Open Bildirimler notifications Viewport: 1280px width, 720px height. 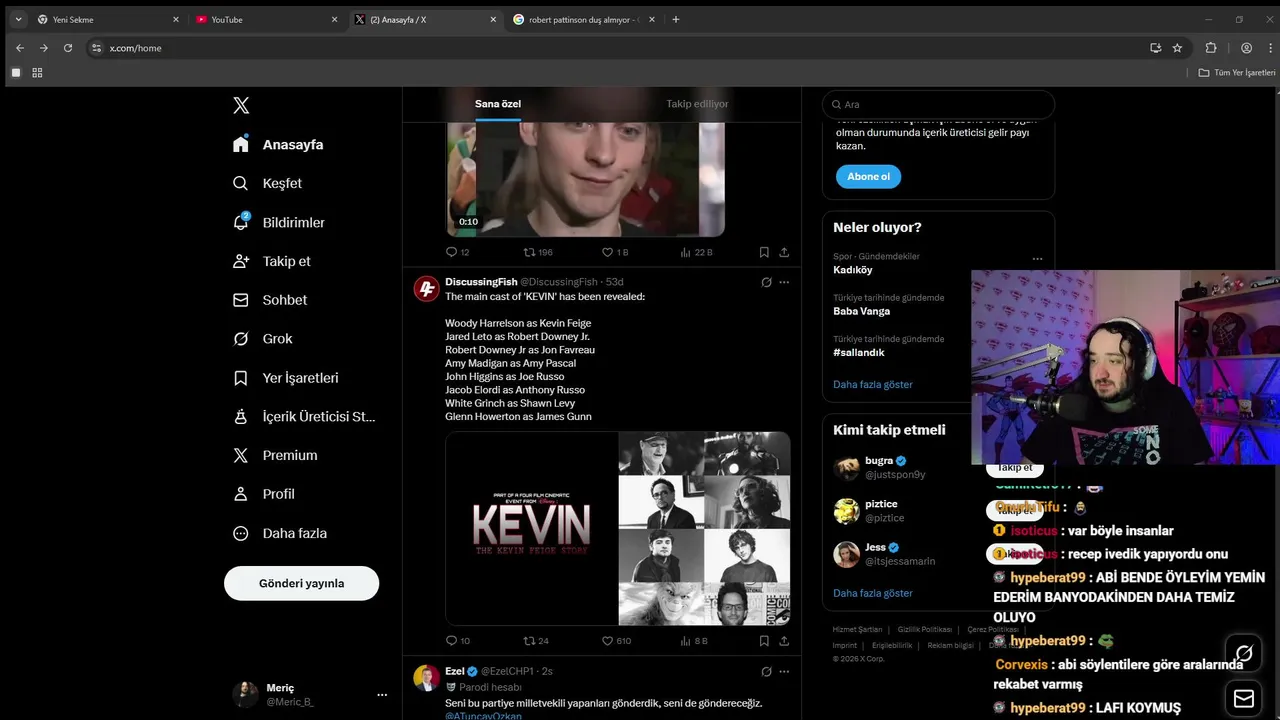click(x=278, y=222)
